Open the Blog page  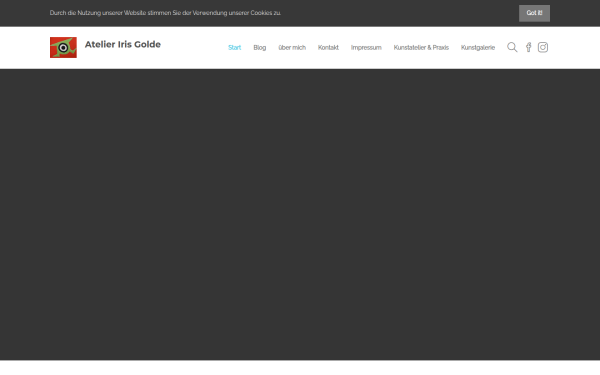coord(259,47)
